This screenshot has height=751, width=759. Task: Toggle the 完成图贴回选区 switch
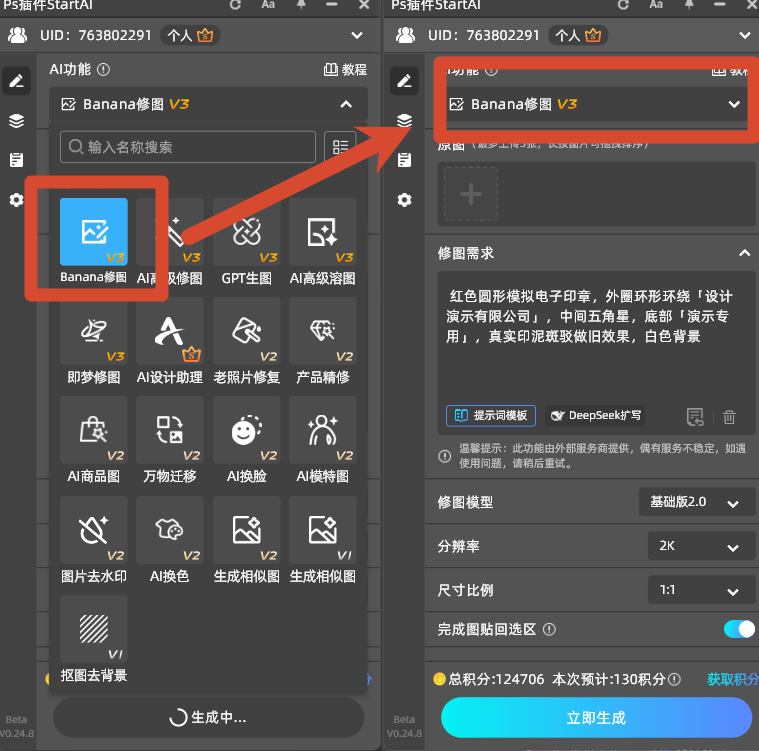[739, 629]
